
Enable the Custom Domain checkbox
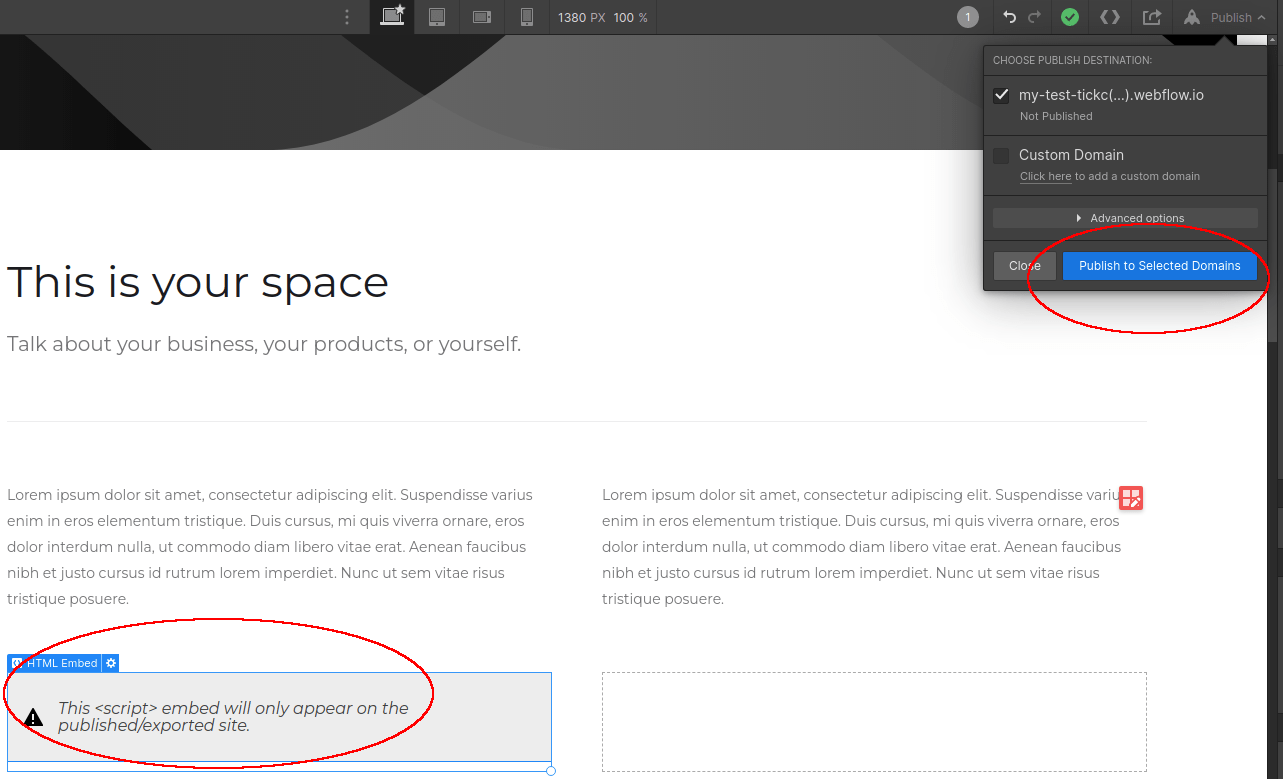point(1000,155)
